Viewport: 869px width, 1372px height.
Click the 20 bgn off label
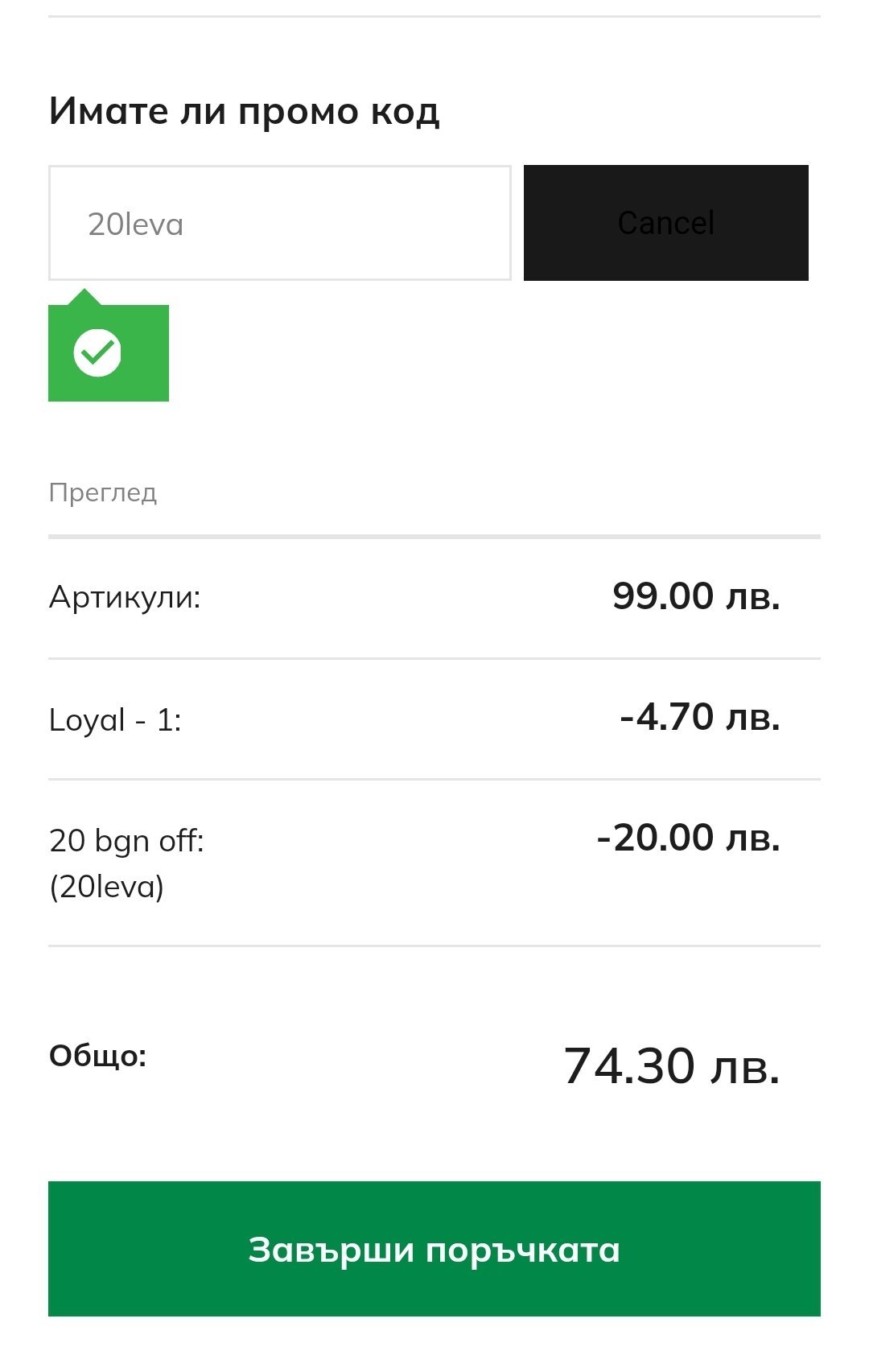tap(126, 841)
